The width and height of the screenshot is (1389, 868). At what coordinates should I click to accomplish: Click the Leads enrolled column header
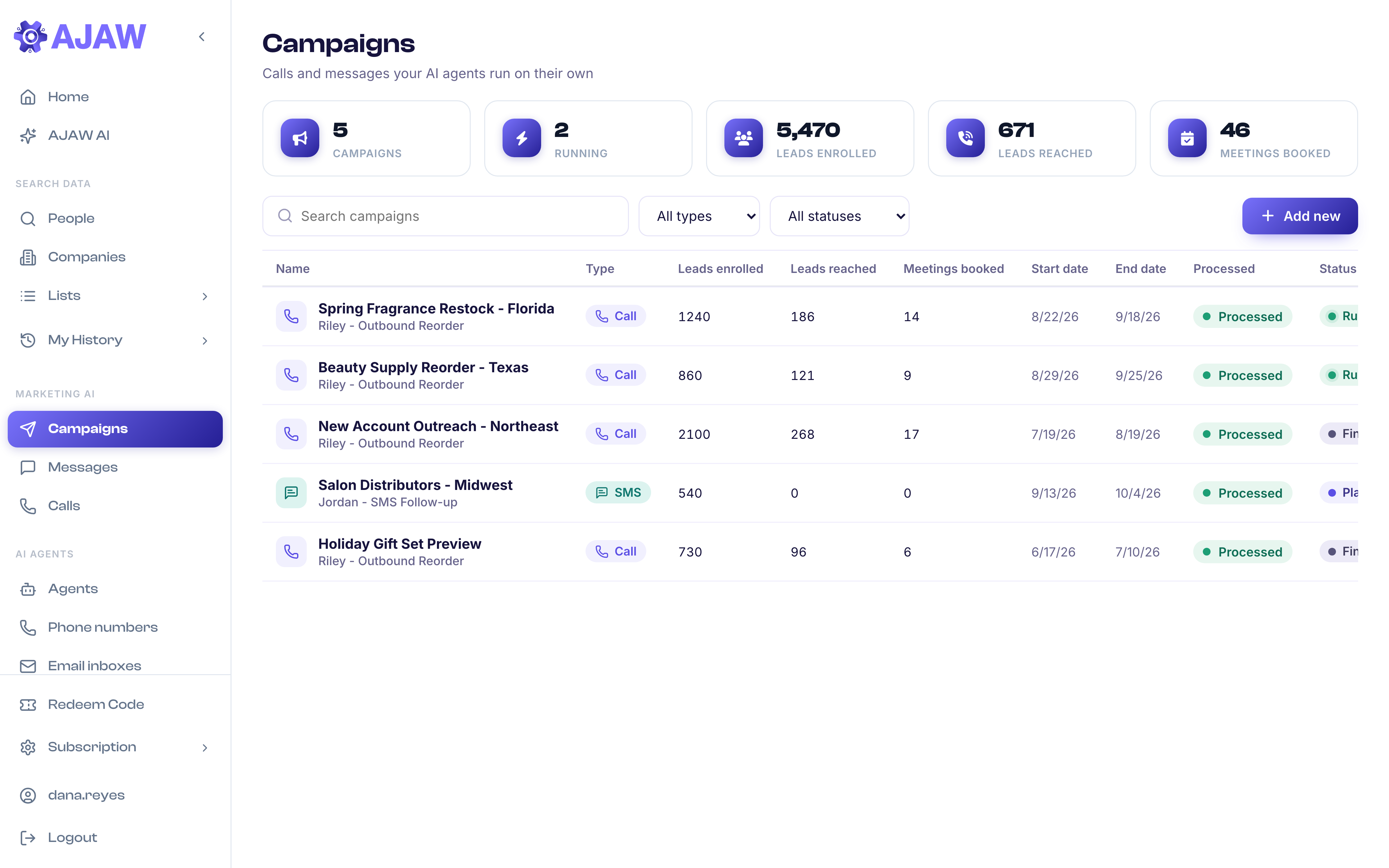pyautogui.click(x=720, y=269)
